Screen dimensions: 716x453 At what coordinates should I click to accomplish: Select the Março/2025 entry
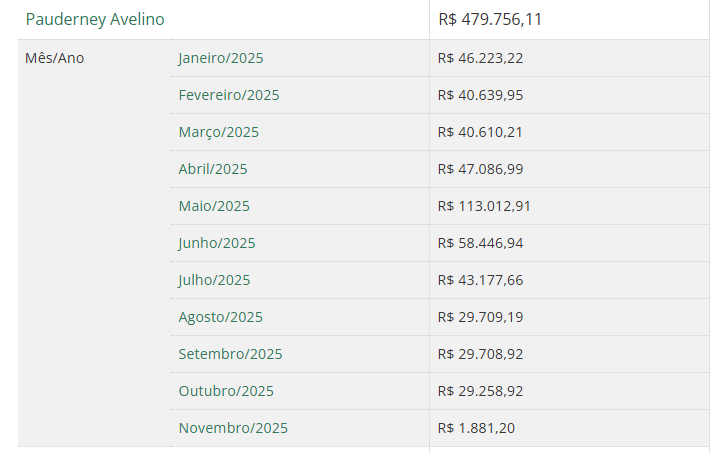(x=218, y=132)
